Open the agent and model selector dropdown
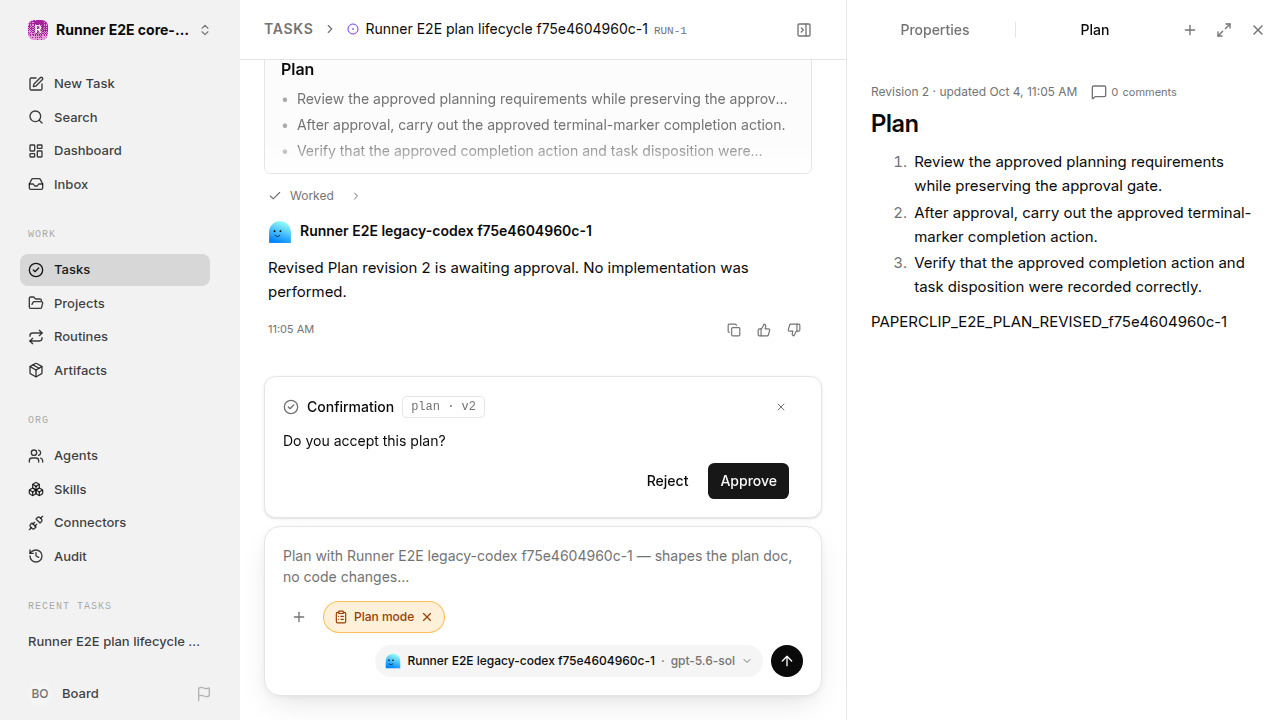The width and height of the screenshot is (1280, 720). click(x=569, y=661)
